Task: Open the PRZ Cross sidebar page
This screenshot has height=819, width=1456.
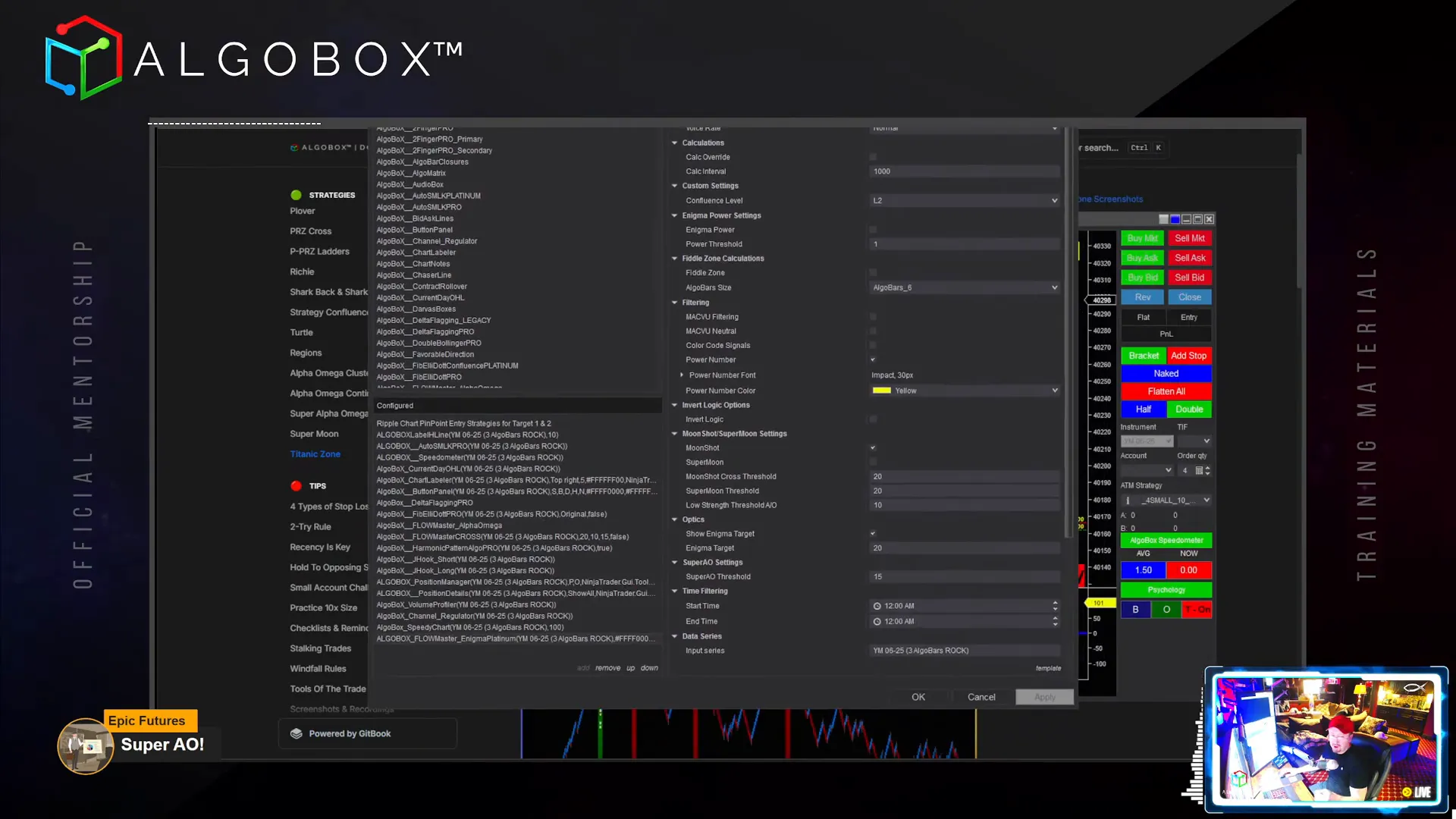Action: click(310, 231)
